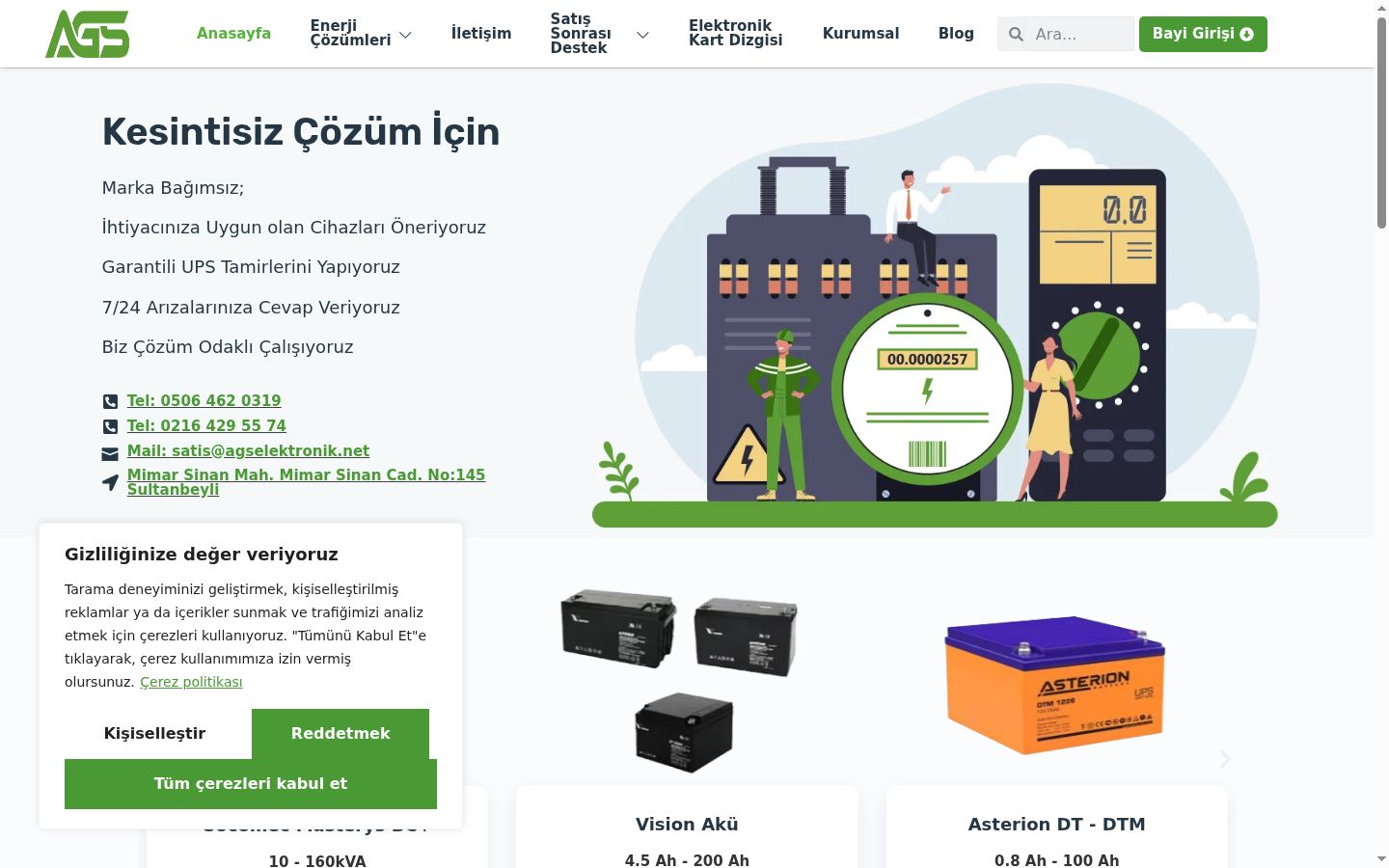Screen dimensions: 1389x868
Task: Click the Bayi Girişi button
Action: coord(1203,34)
